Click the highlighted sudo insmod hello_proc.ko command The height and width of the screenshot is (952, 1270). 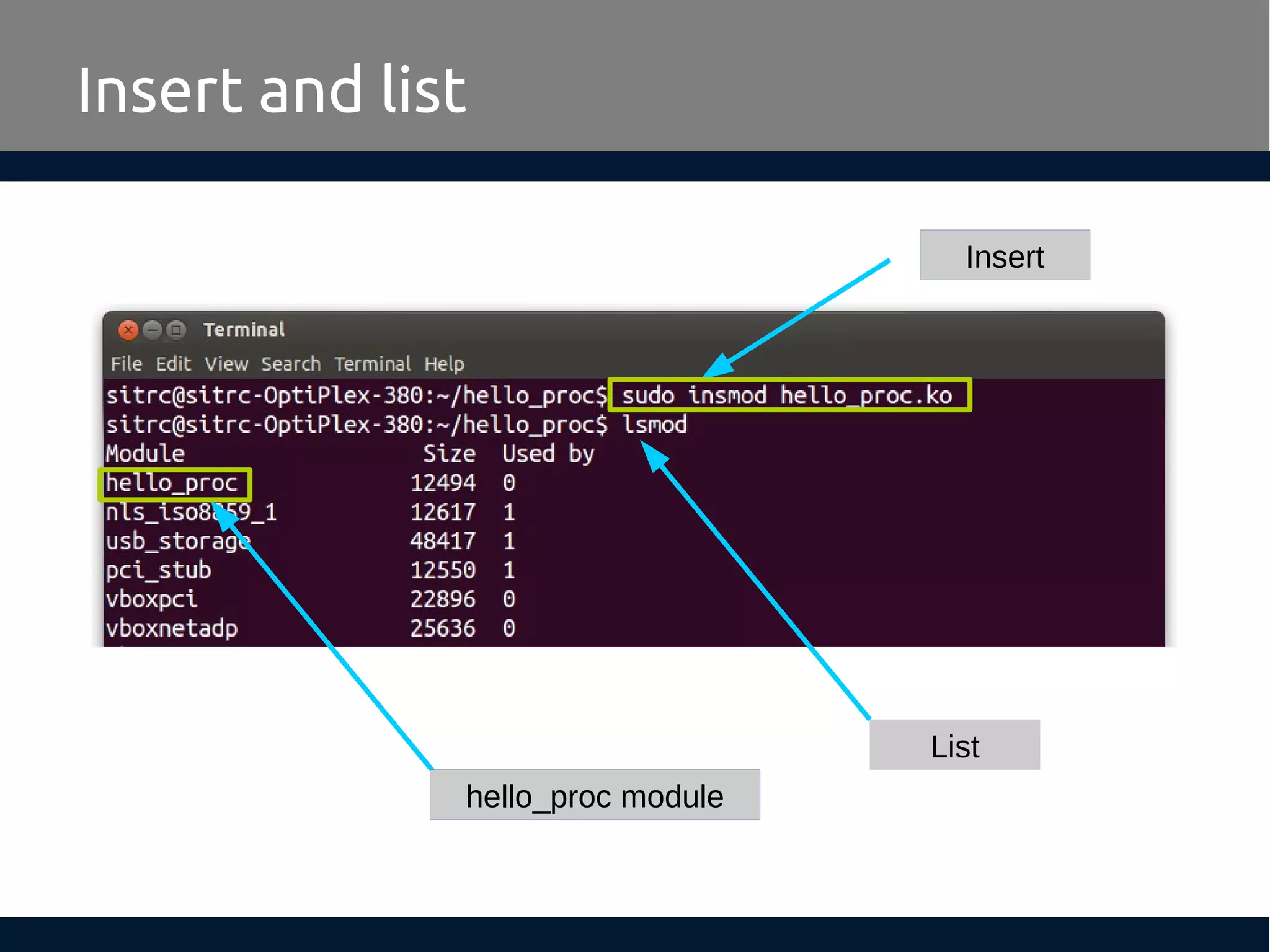[788, 395]
